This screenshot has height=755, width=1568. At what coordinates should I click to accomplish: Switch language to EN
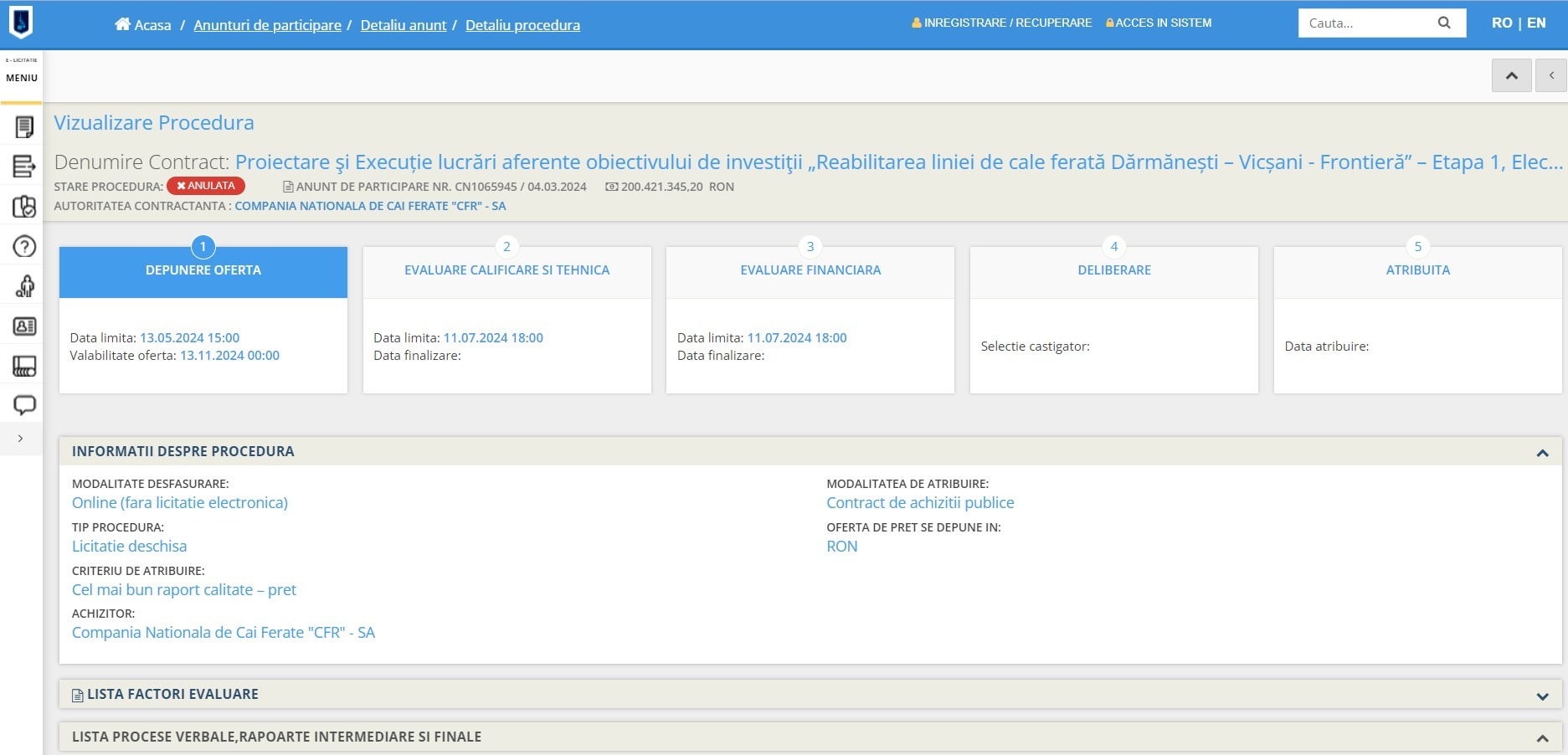click(x=1536, y=23)
